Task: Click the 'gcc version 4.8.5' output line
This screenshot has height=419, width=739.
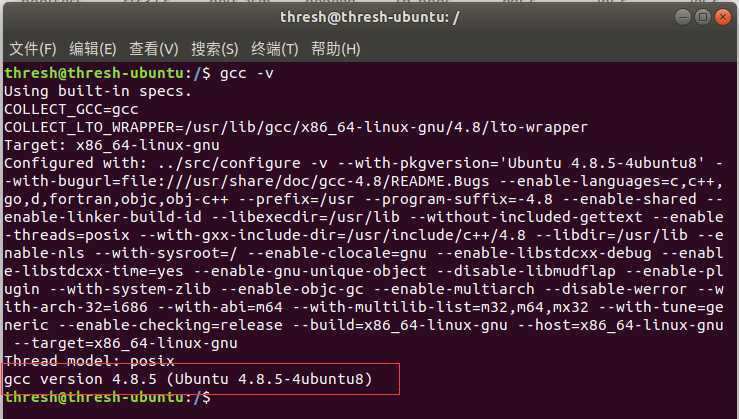Action: click(x=188, y=379)
